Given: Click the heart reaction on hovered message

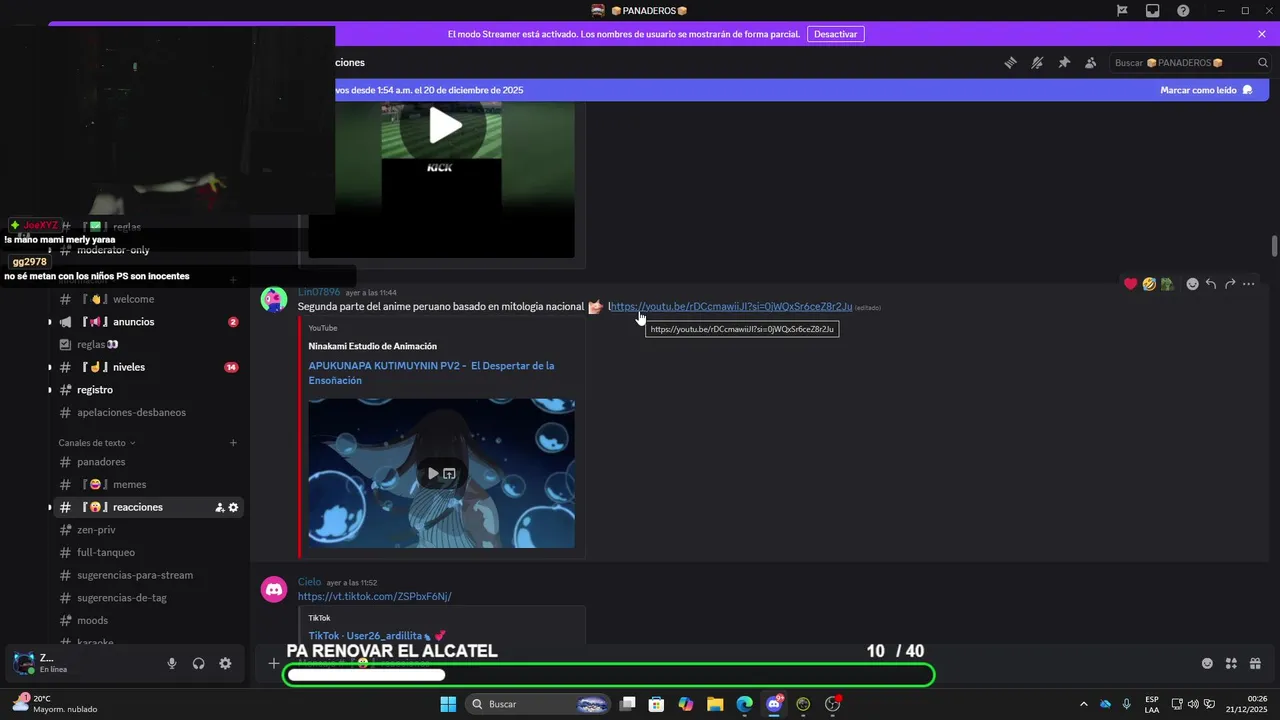Looking at the screenshot, I should tap(1131, 284).
